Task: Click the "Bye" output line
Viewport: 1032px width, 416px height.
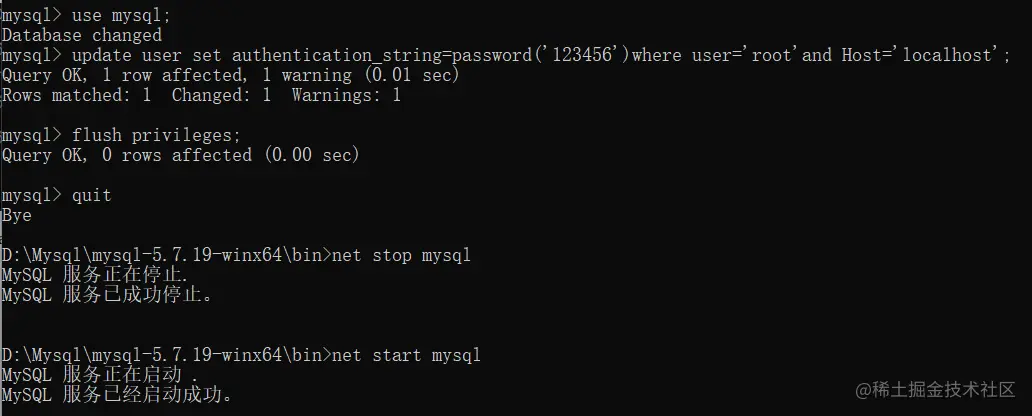Action: pos(17,215)
